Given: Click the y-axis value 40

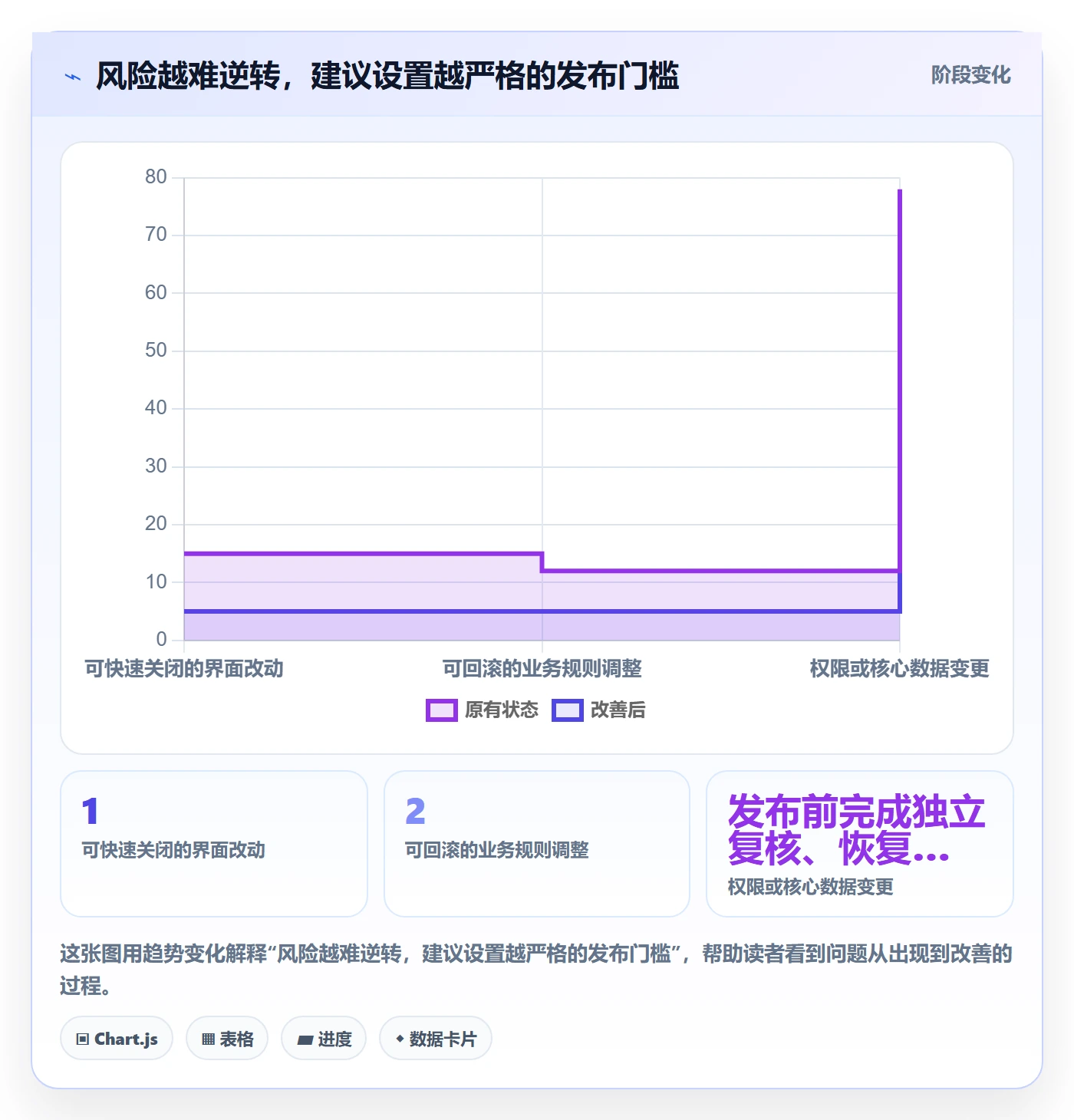Looking at the screenshot, I should pyautogui.click(x=156, y=408).
